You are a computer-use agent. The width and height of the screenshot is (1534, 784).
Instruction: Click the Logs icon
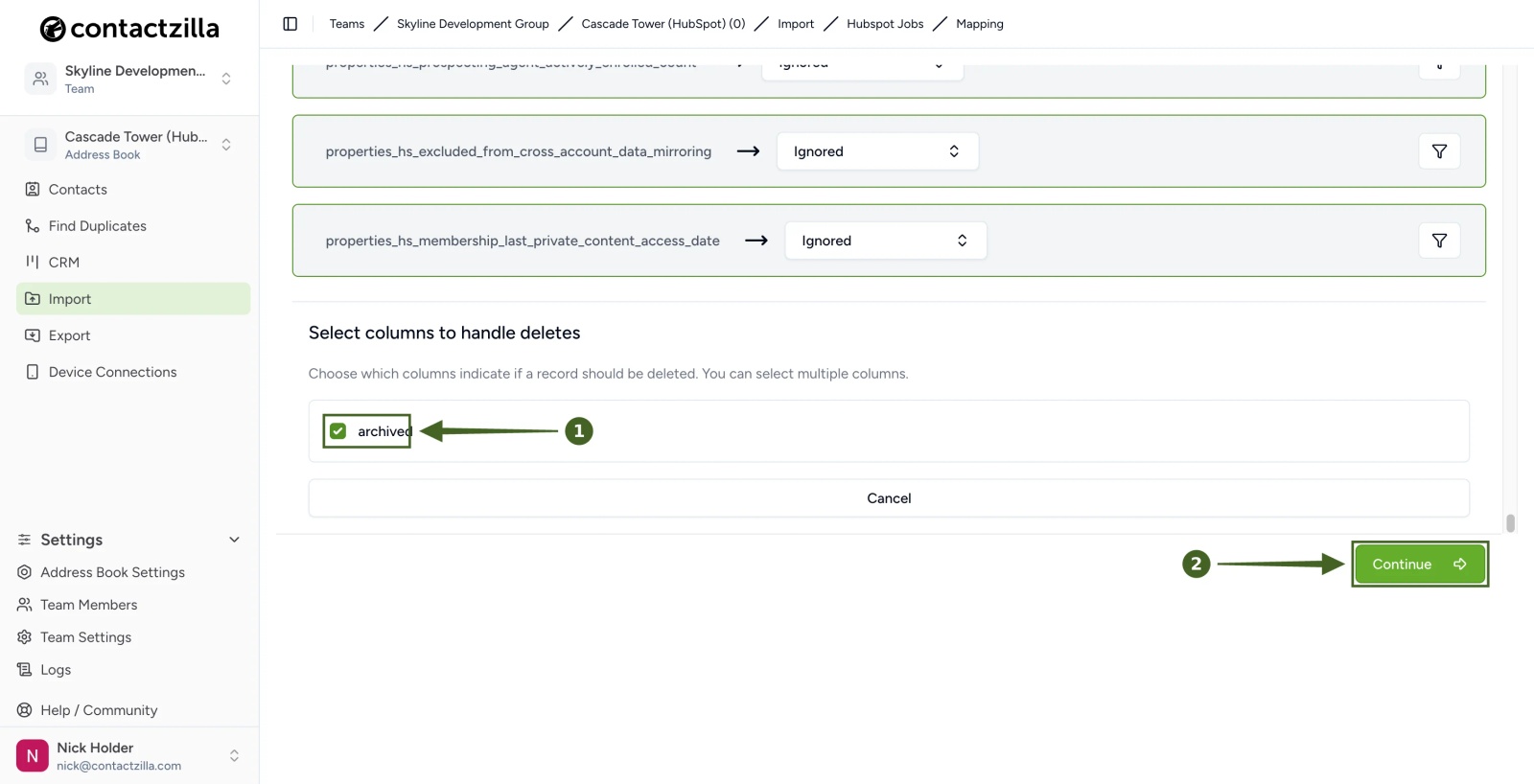pos(25,670)
